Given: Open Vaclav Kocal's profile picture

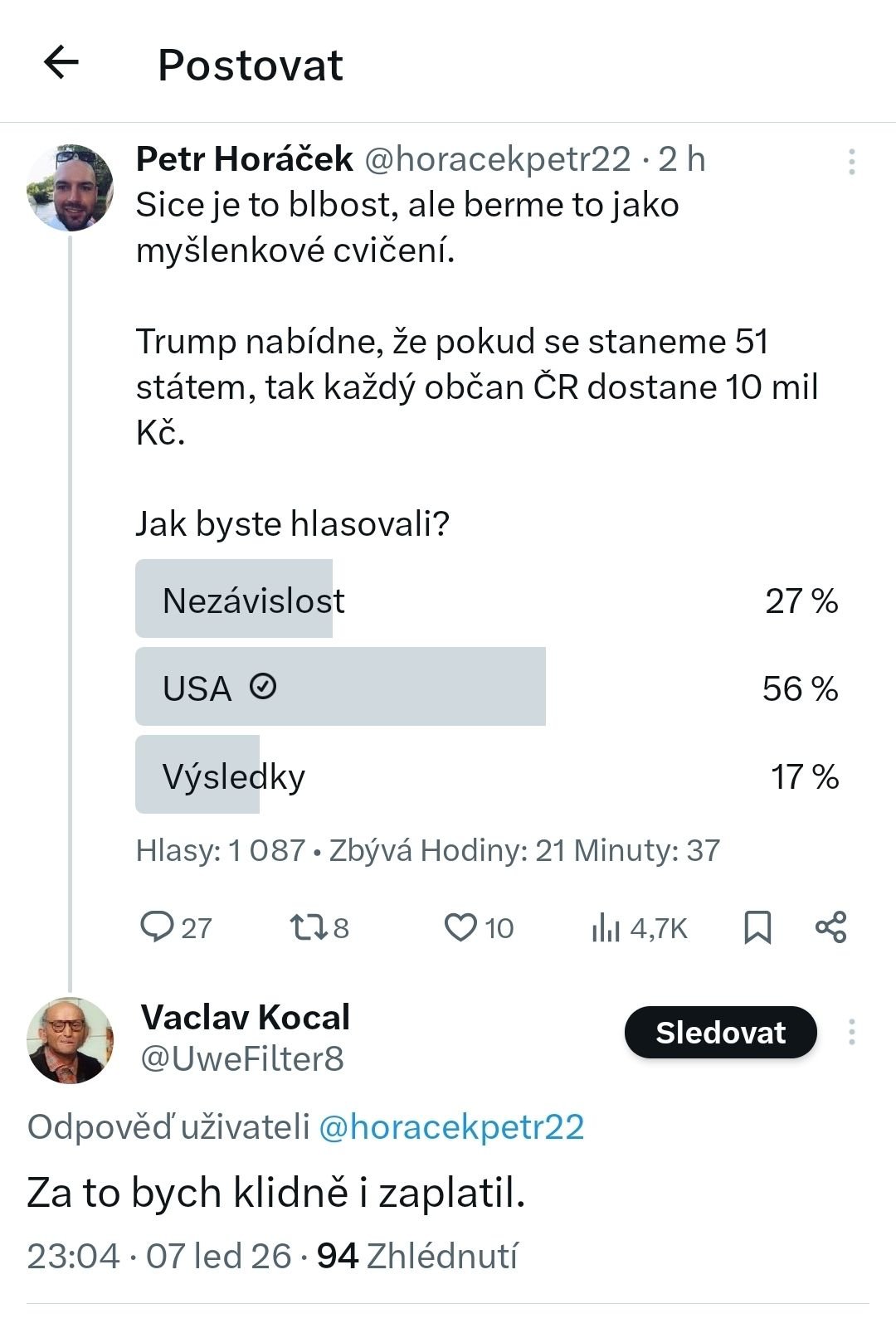Looking at the screenshot, I should coord(70,1041).
